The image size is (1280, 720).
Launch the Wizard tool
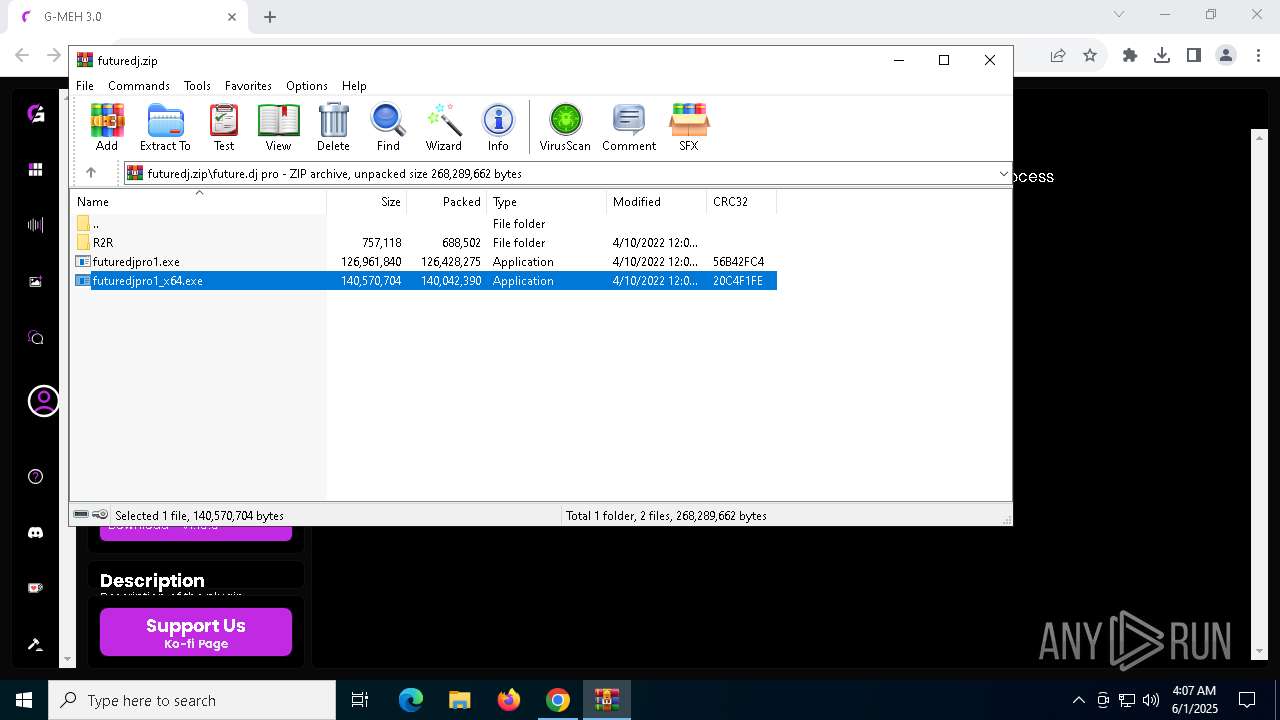[443, 127]
